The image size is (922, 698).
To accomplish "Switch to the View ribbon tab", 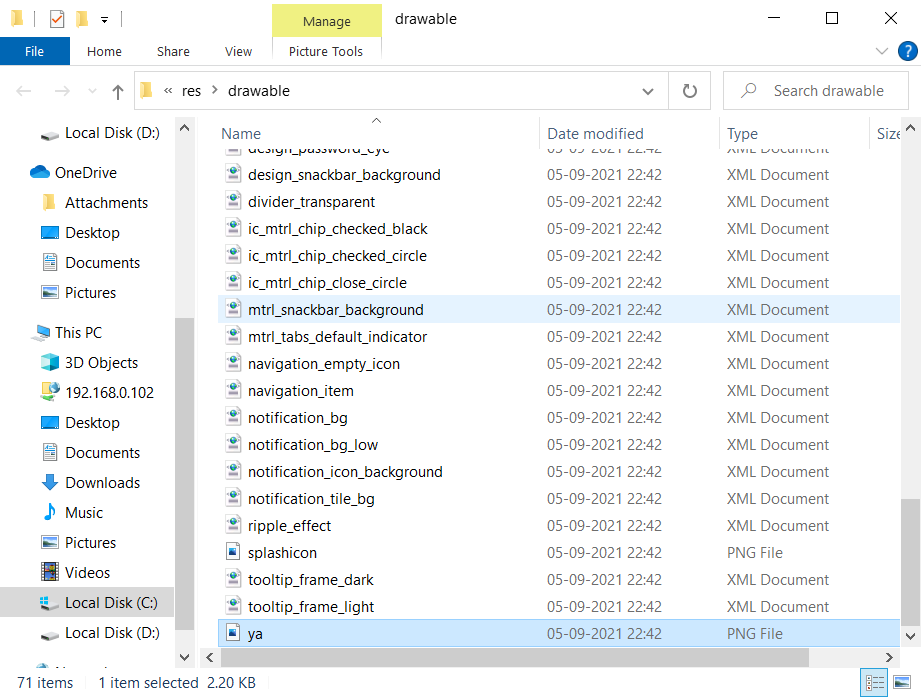I will coord(238,51).
